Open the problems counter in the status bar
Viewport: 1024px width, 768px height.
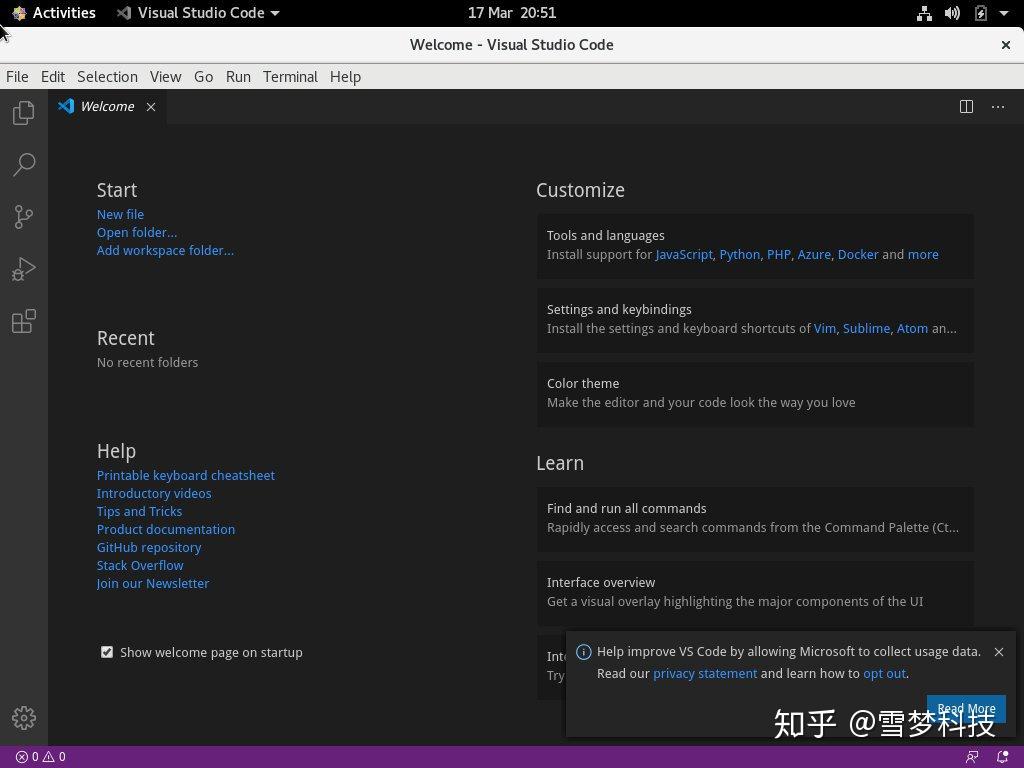point(40,757)
